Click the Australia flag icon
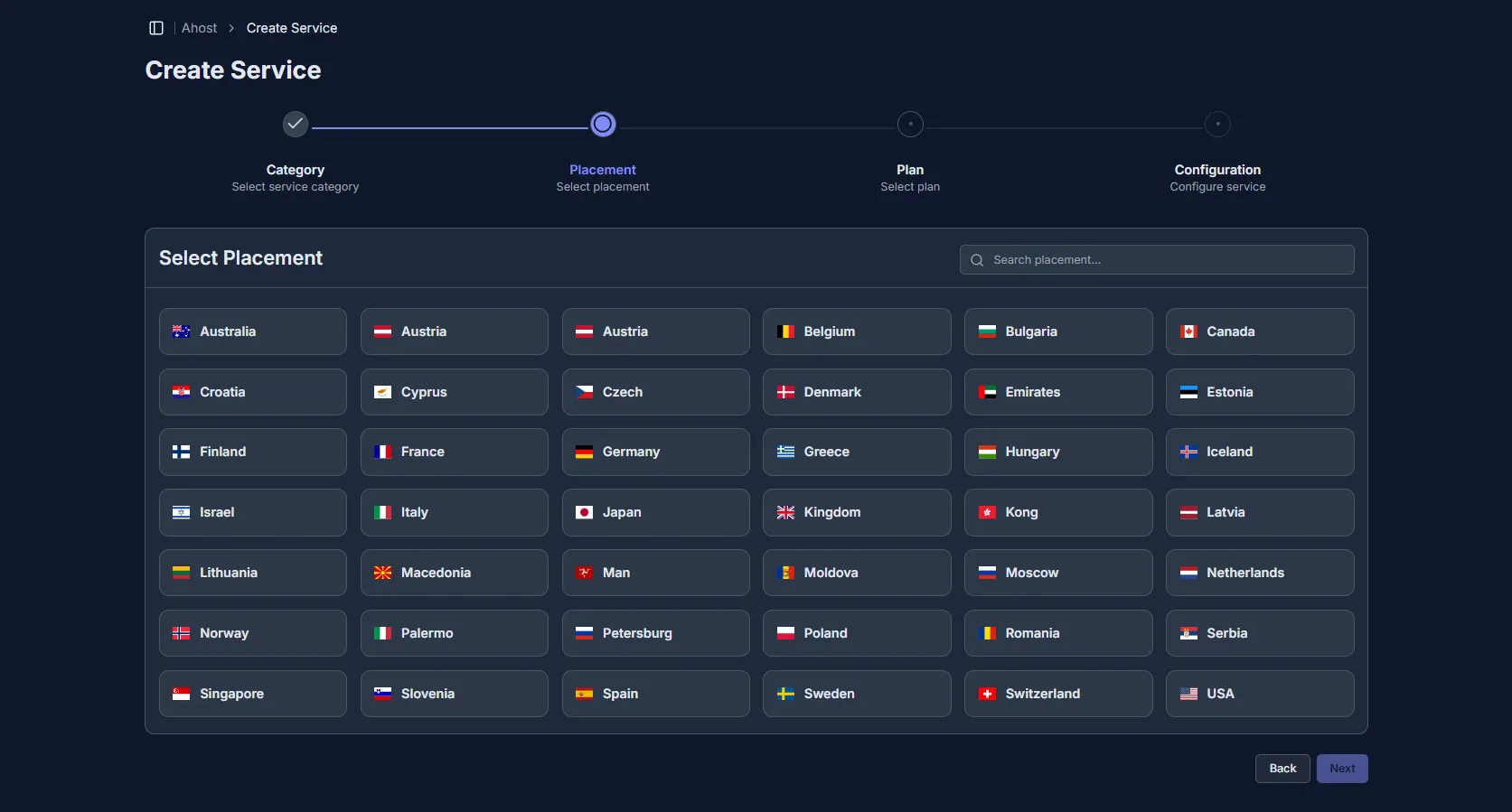 tap(181, 331)
